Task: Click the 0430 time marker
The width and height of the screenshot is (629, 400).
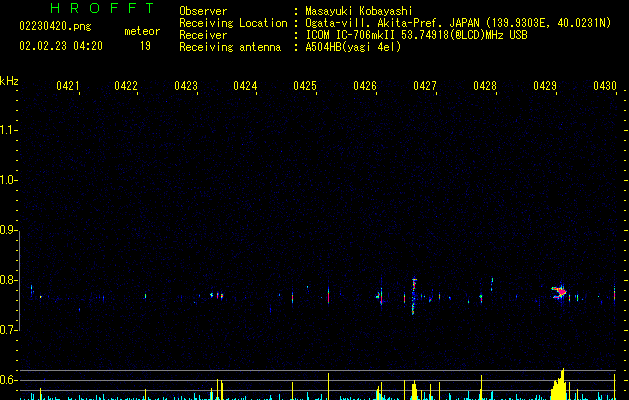Action: (x=605, y=86)
